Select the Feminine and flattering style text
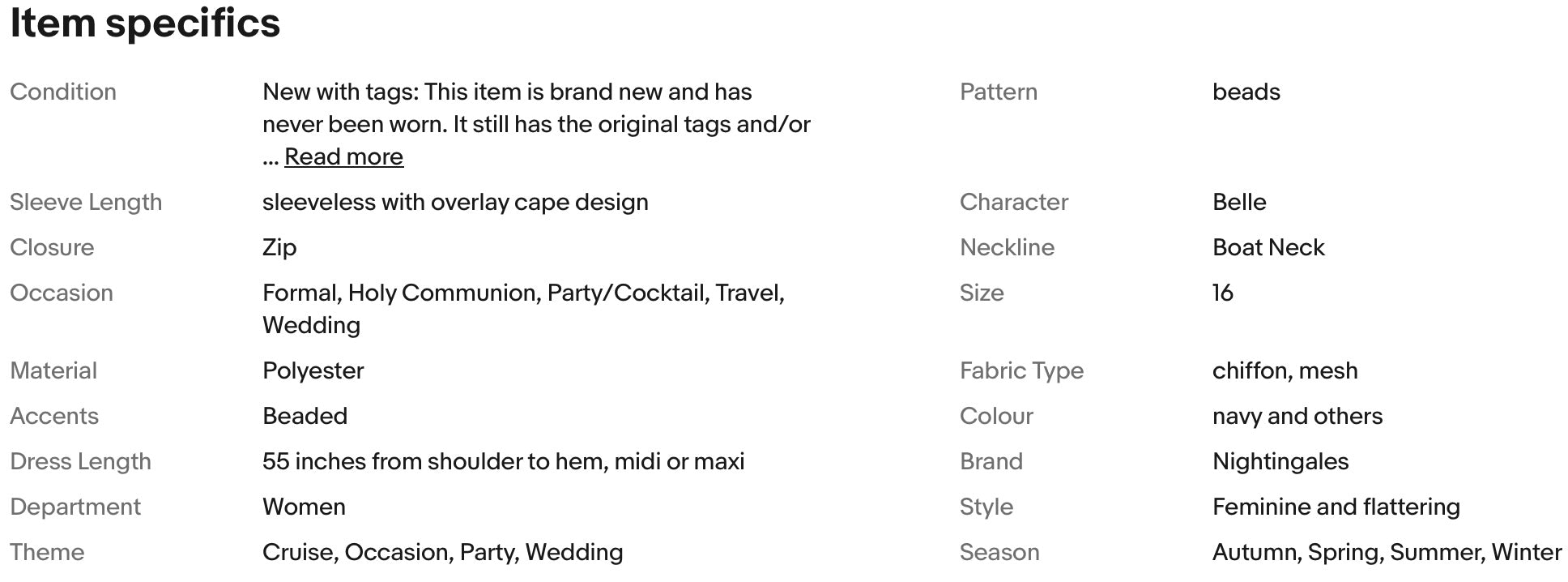This screenshot has width=1568, height=582. coord(1336,507)
